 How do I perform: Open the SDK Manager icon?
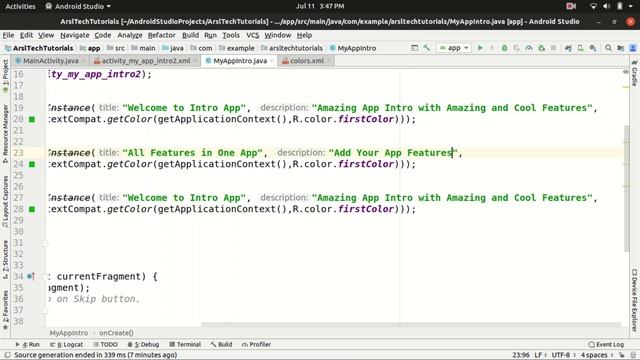click(x=592, y=48)
